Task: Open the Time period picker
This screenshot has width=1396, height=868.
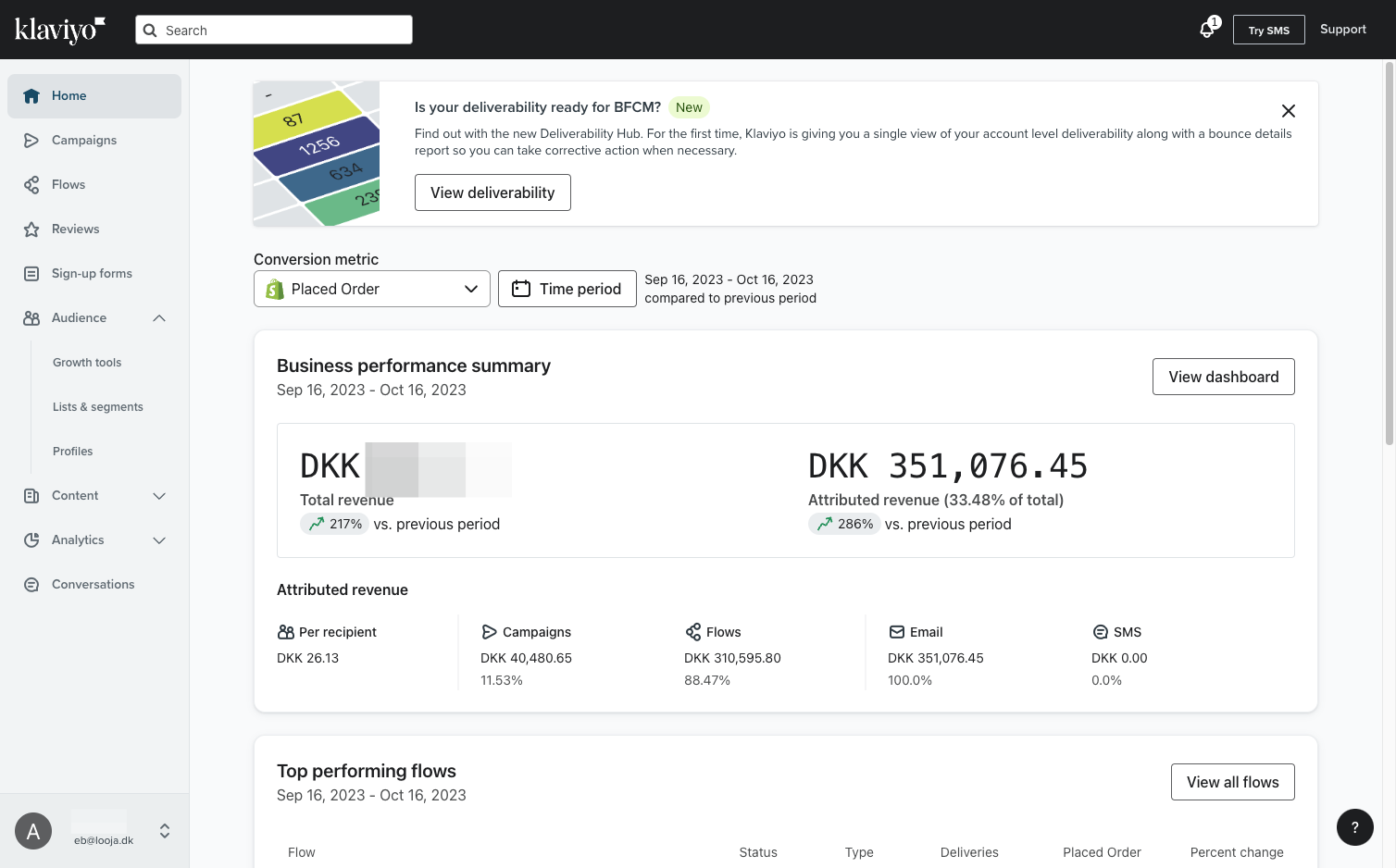Action: tap(567, 289)
